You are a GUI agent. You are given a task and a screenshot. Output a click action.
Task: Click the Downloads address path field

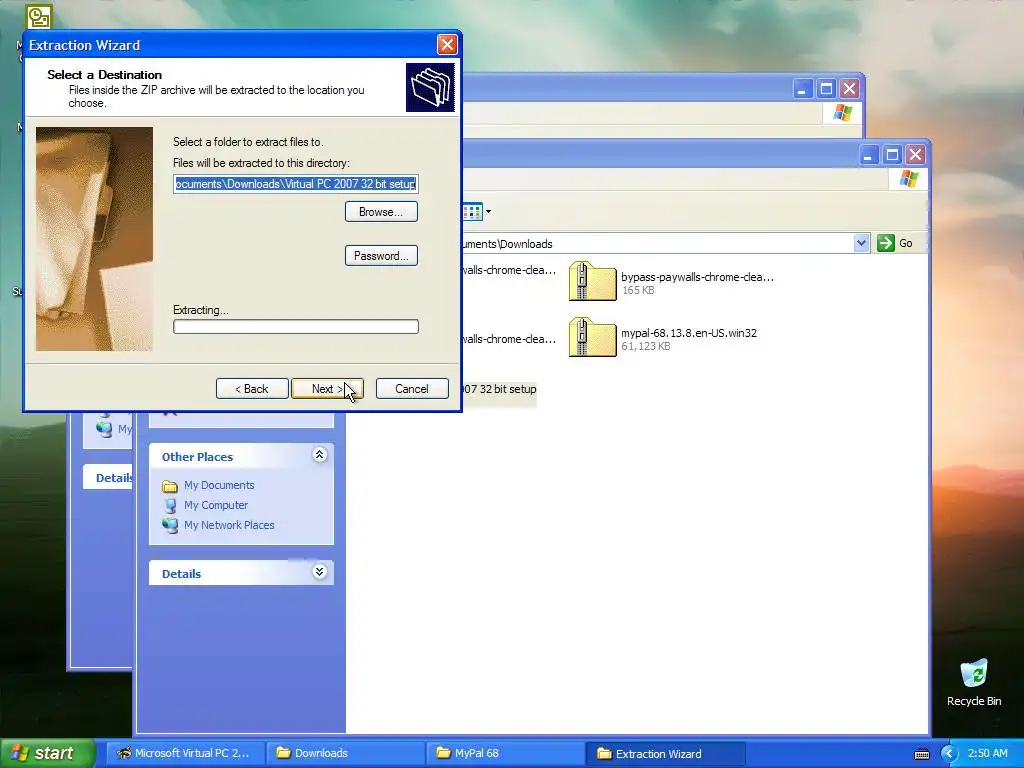(x=656, y=244)
